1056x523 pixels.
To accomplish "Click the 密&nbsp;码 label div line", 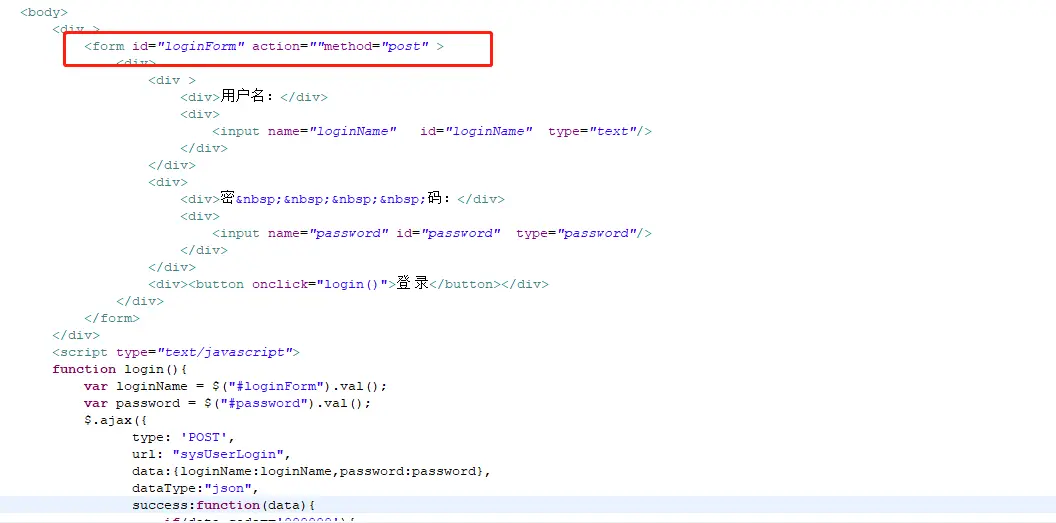I will click(342, 199).
